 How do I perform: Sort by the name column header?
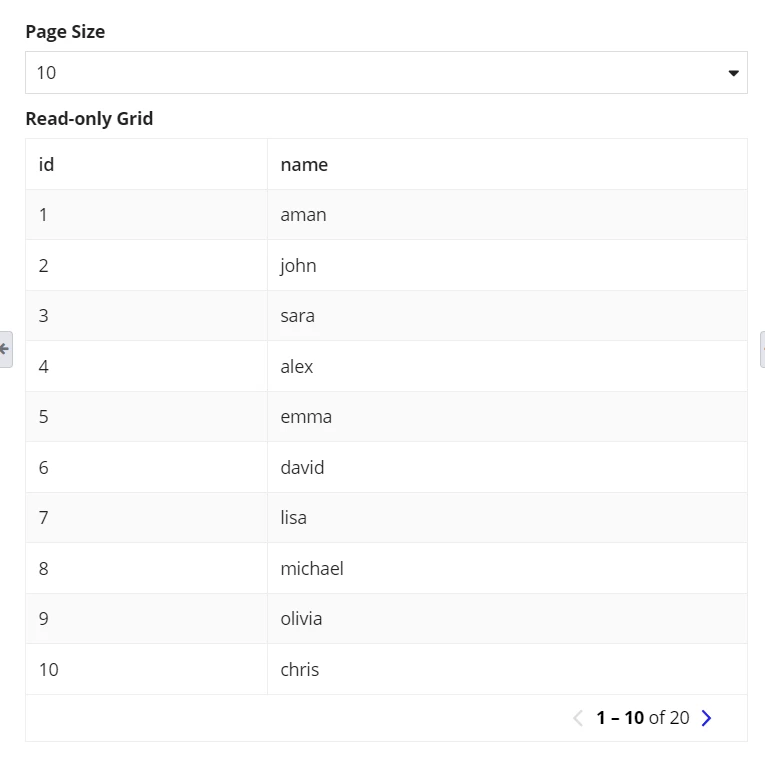[x=507, y=164]
